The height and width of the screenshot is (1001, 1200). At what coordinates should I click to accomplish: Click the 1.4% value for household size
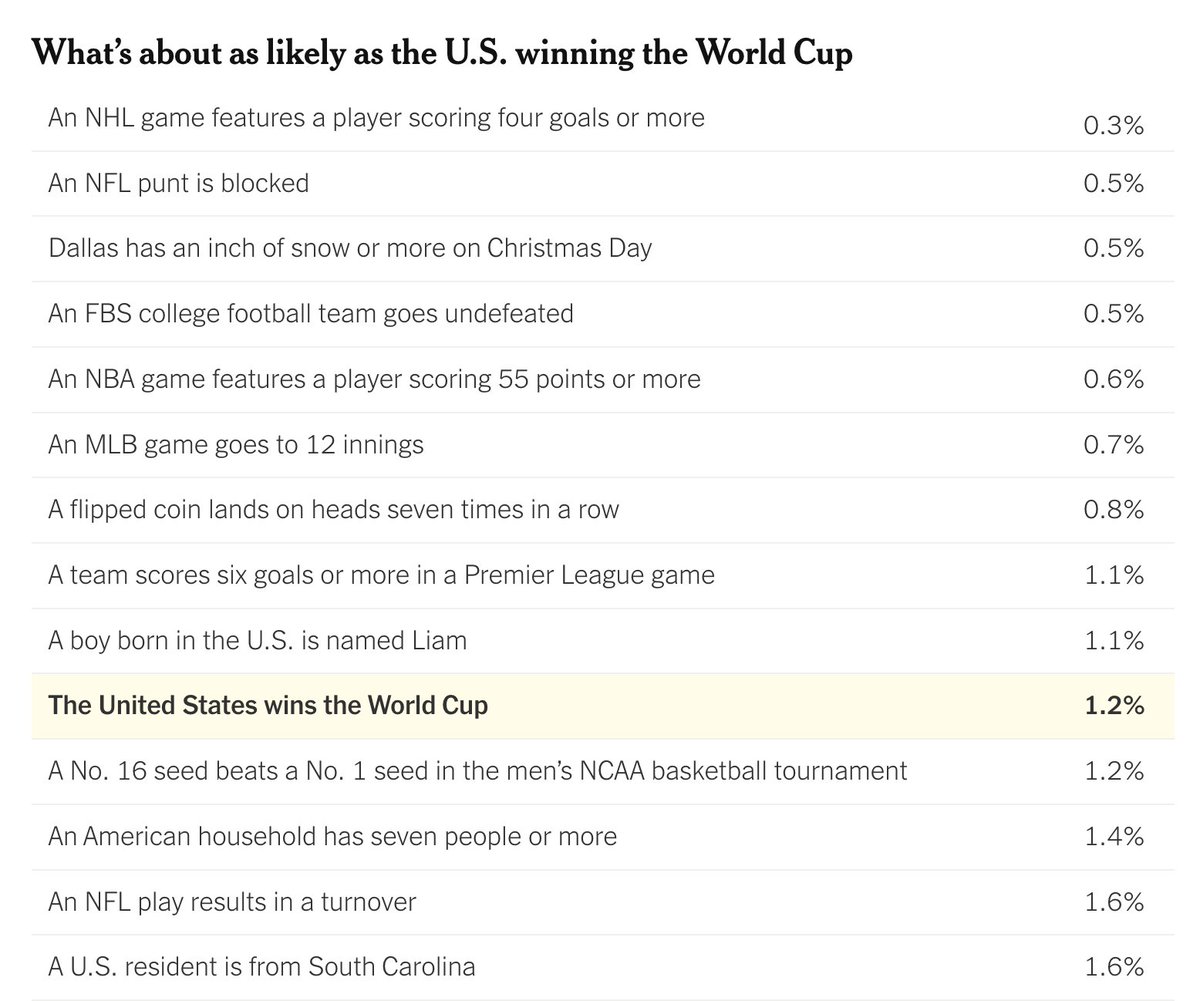(1114, 836)
